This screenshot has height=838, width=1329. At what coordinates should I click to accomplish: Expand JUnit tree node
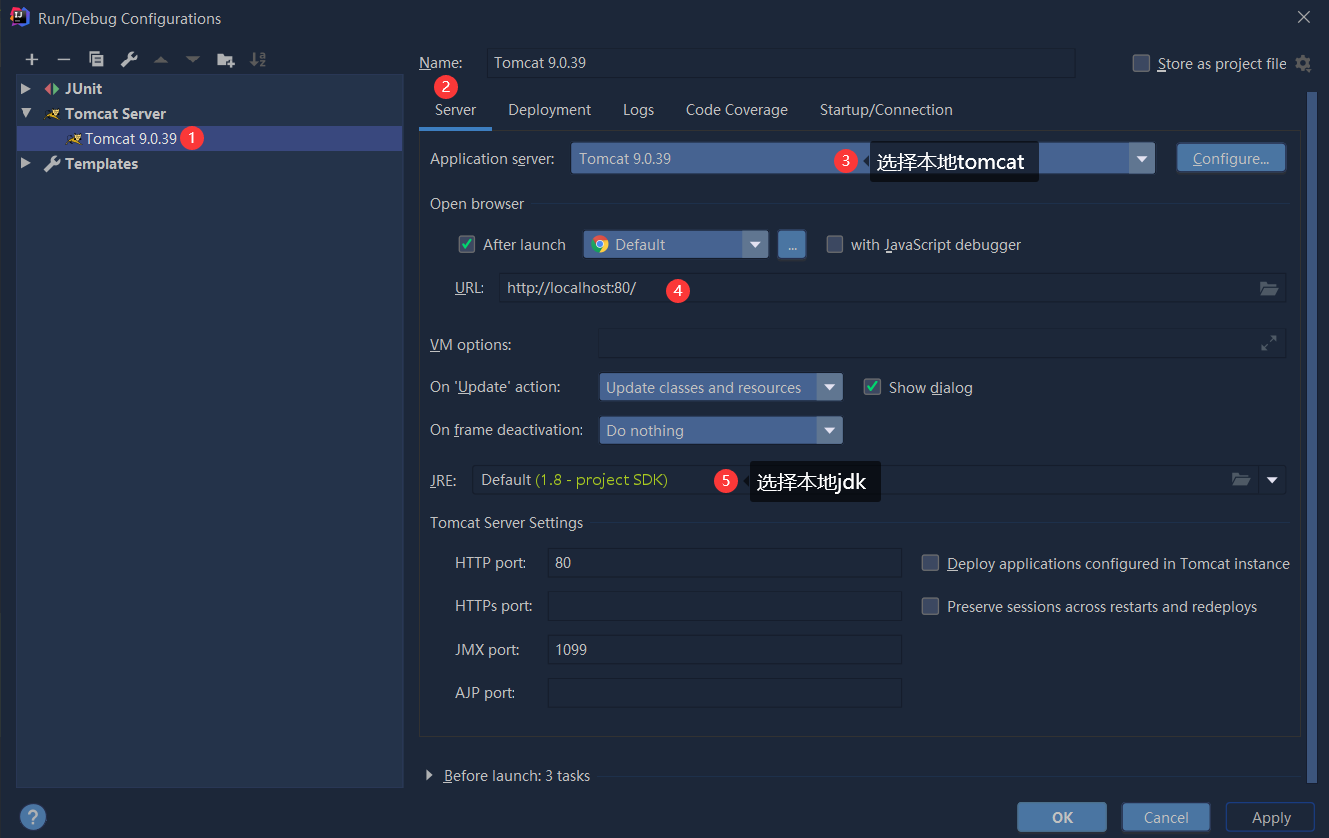[x=27, y=89]
